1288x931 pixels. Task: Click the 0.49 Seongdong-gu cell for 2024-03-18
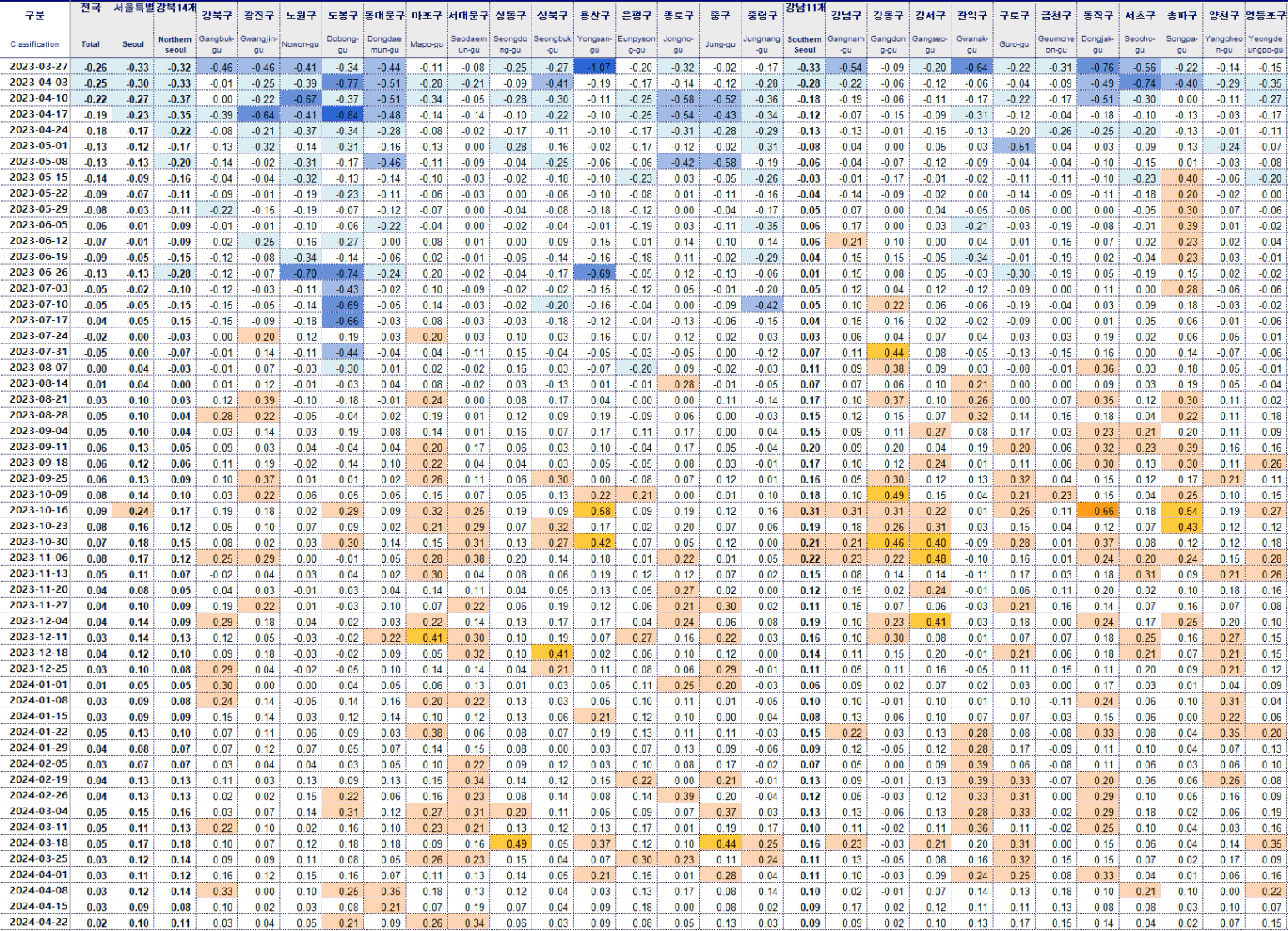[510, 843]
